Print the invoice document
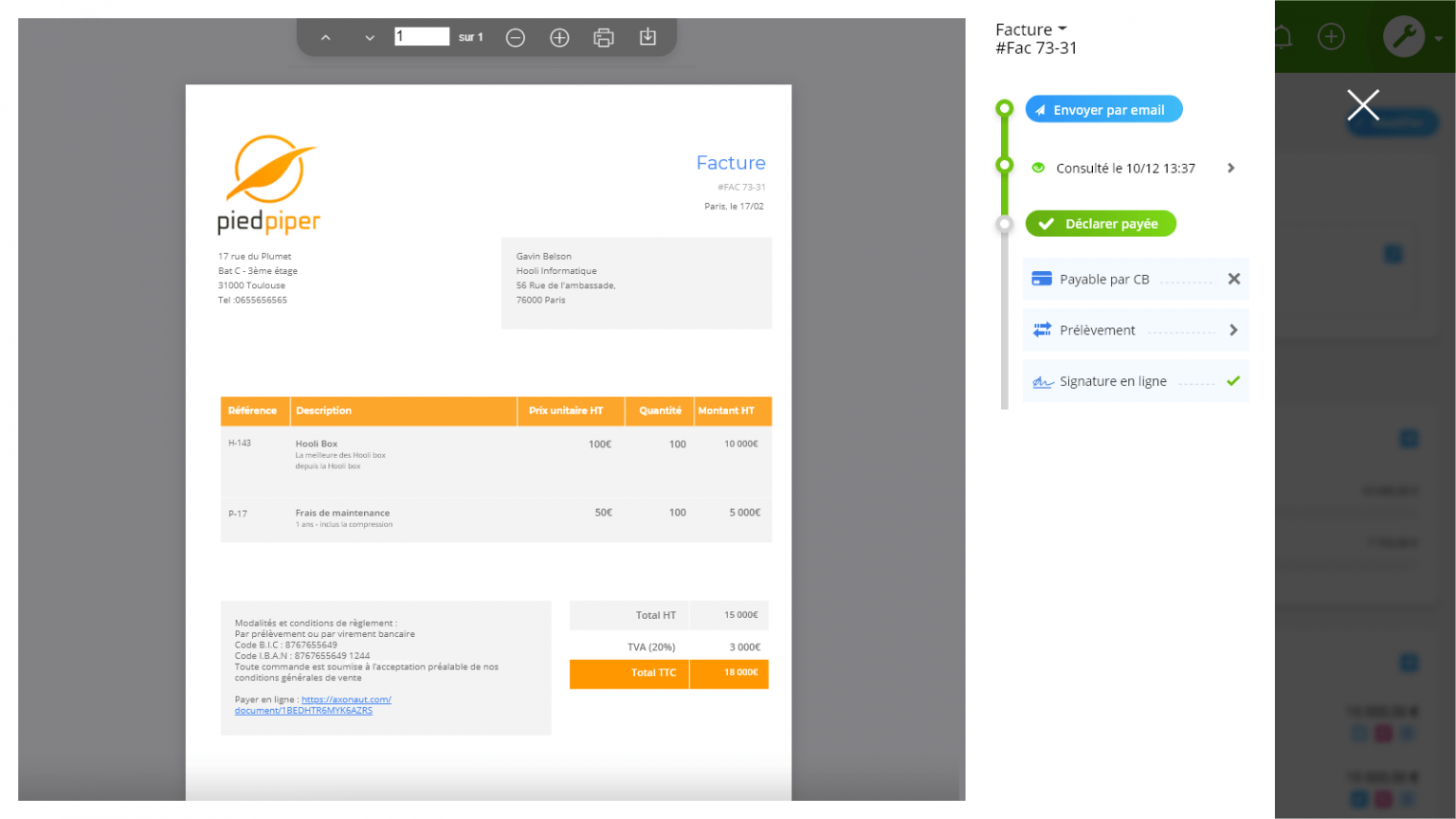Image resolution: width=1456 pixels, height=819 pixels. 604,38
